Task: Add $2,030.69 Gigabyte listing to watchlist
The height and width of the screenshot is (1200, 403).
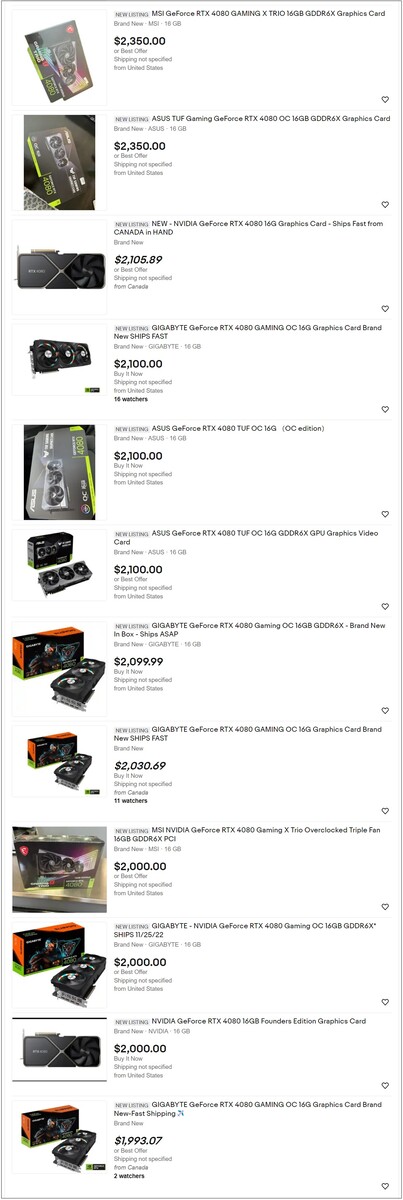Action: 385,811
